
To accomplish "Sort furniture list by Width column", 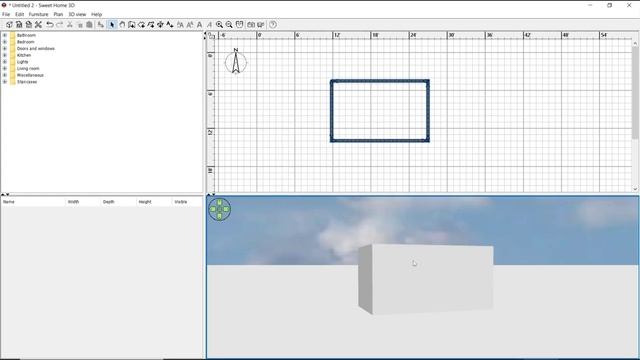I will pos(83,202).
